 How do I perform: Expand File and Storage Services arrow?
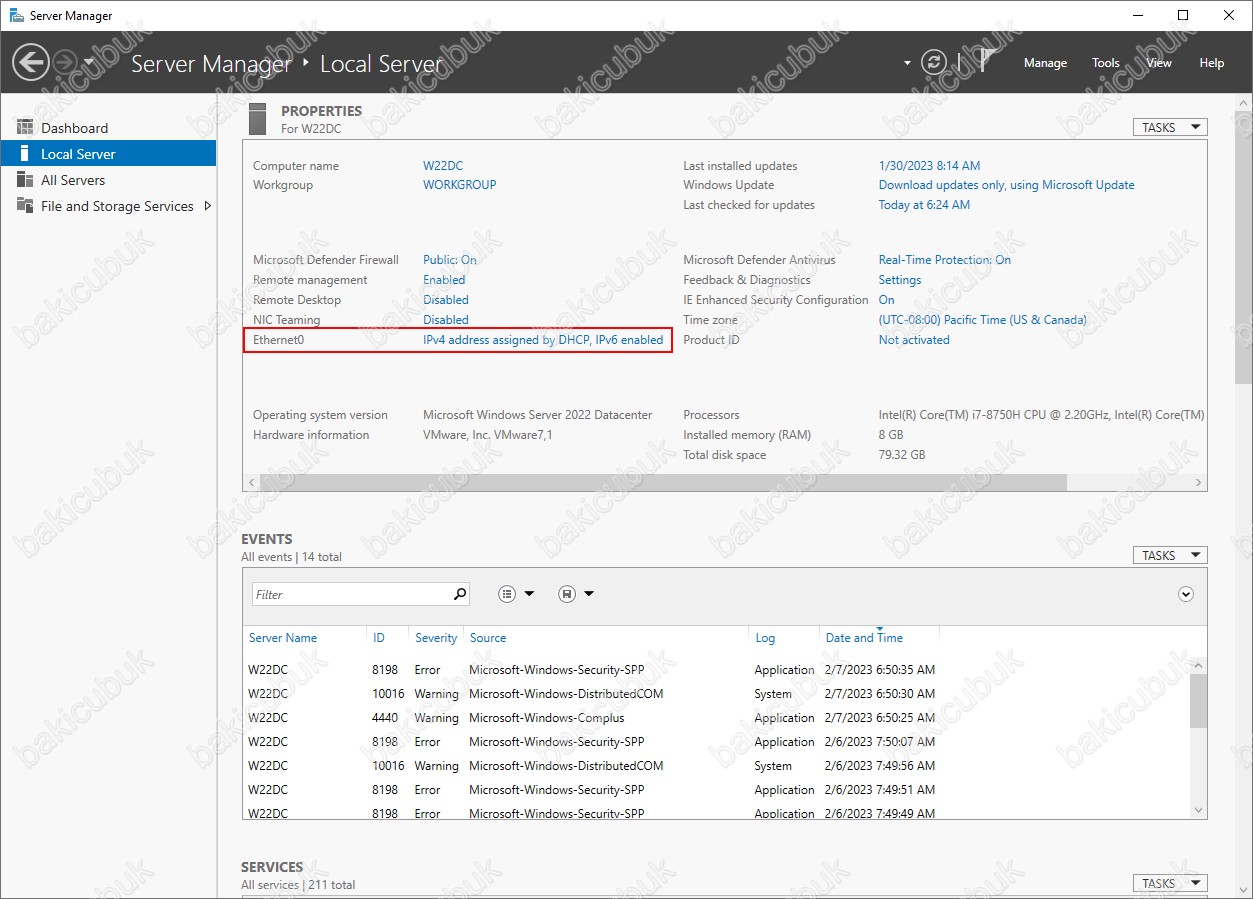[207, 206]
